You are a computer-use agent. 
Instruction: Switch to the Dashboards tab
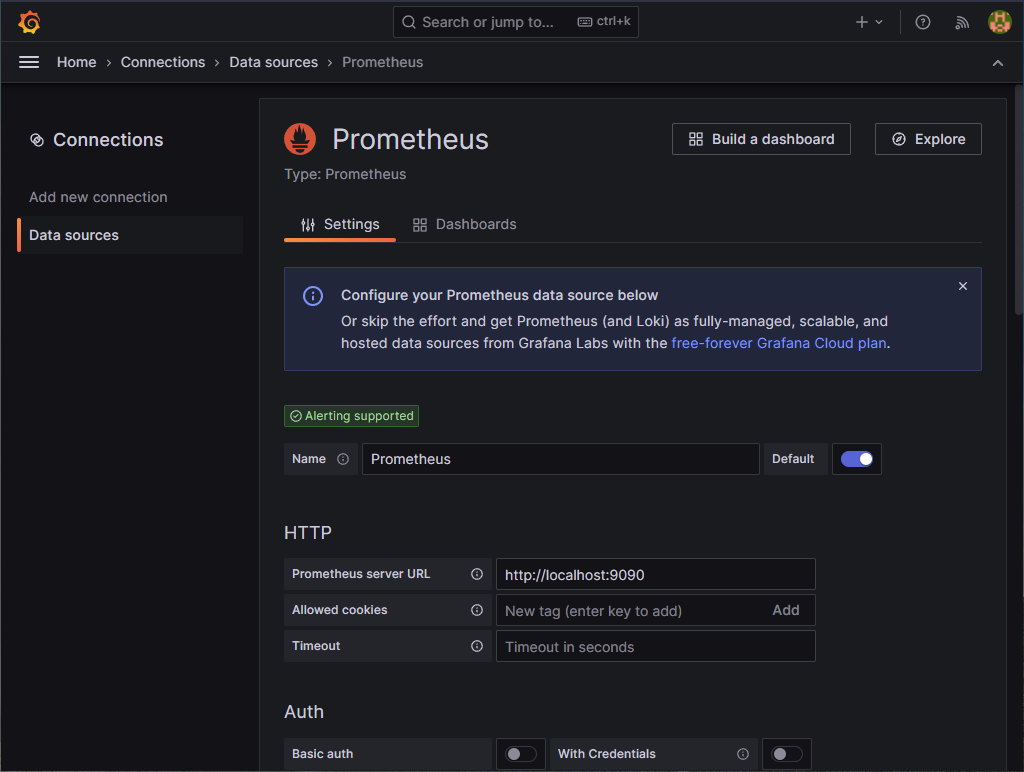pos(464,224)
